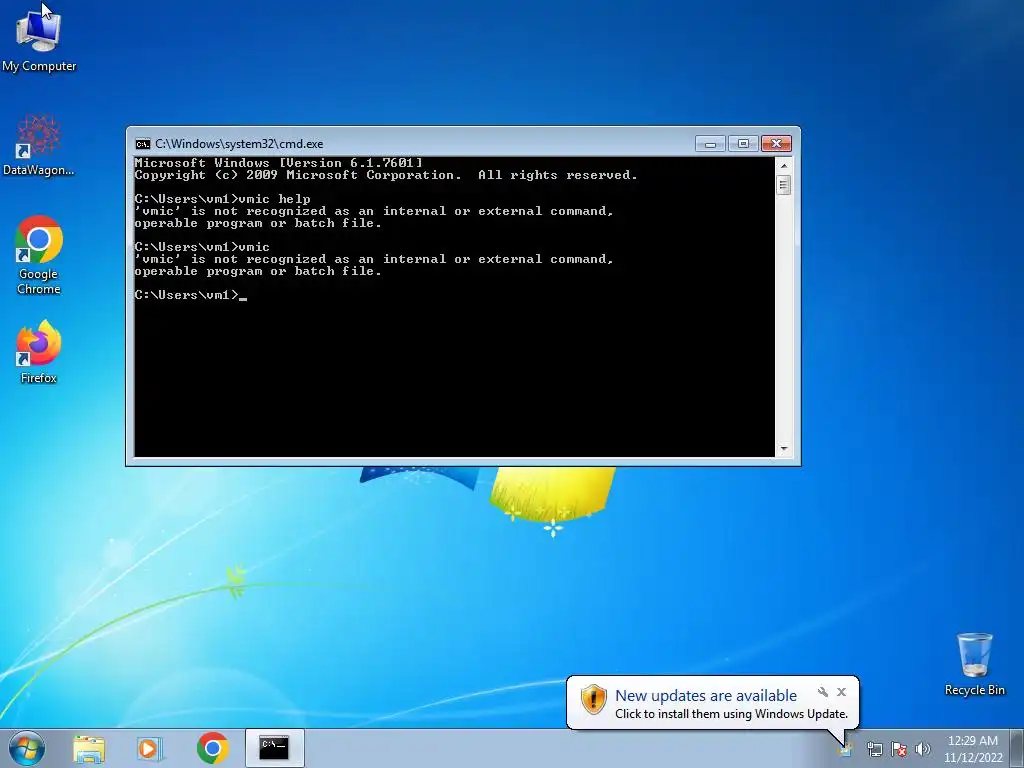Click the console scrollbar up arrow
Image resolution: width=1024 pixels, height=768 pixels.
[784, 166]
